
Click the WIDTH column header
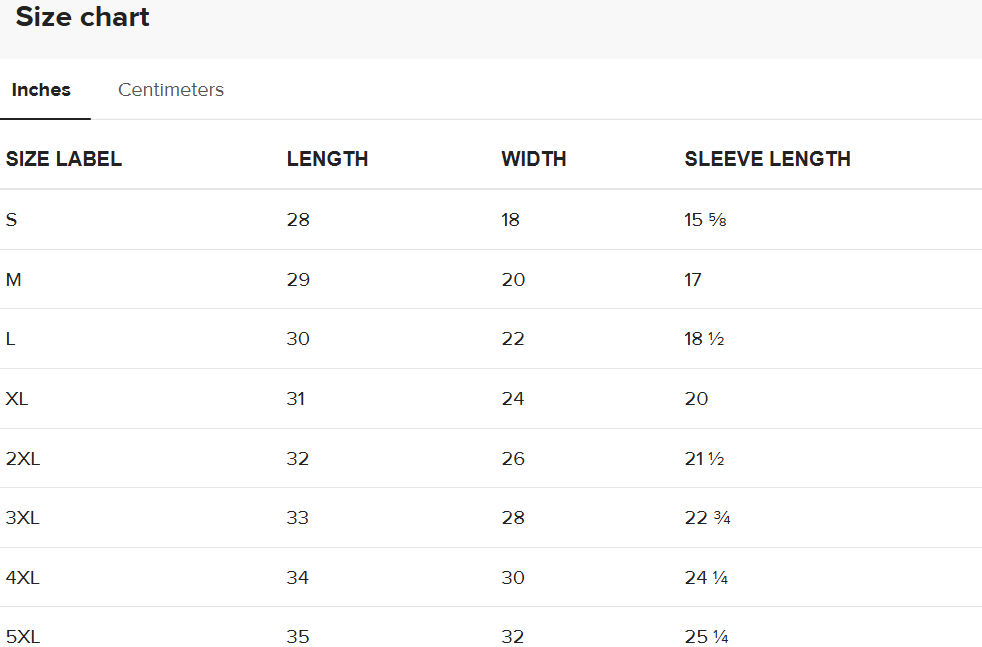(534, 159)
